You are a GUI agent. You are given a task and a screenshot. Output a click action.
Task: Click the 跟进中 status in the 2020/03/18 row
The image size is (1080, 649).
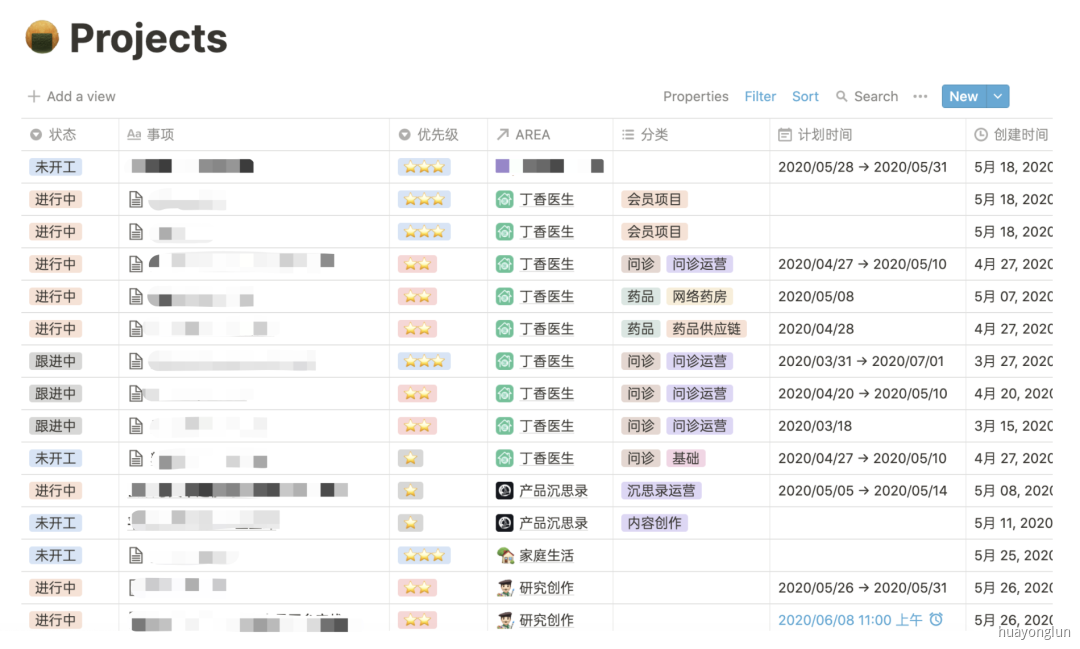(x=55, y=426)
